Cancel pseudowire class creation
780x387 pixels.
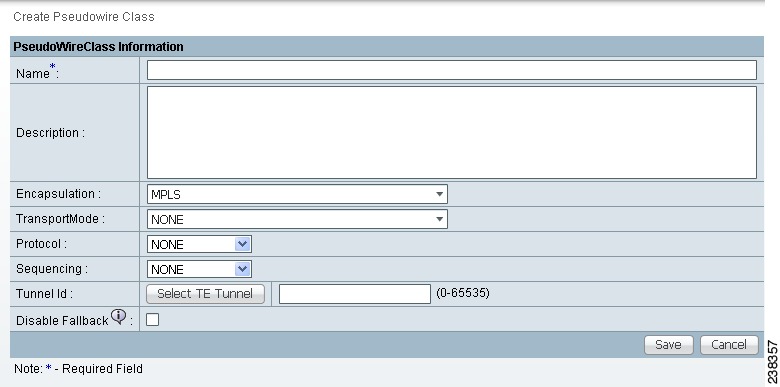729,345
